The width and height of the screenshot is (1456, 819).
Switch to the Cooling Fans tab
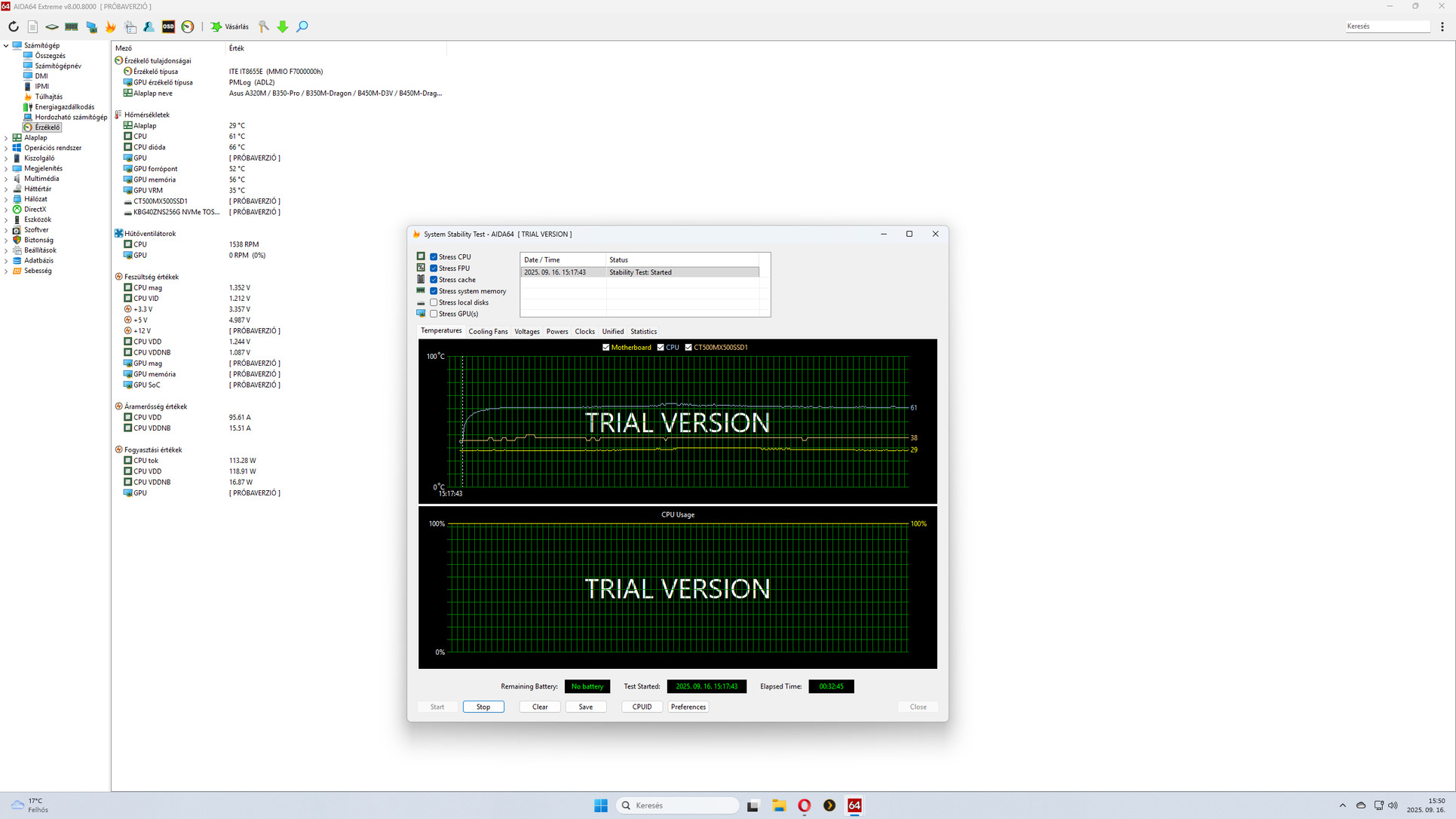pos(488,332)
